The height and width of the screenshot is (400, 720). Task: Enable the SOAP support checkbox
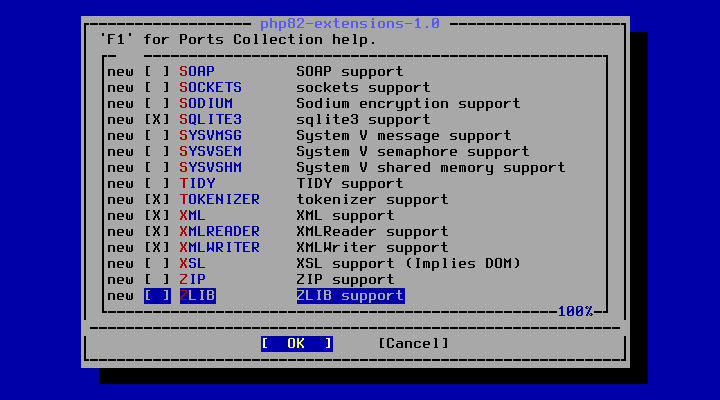tap(157, 72)
